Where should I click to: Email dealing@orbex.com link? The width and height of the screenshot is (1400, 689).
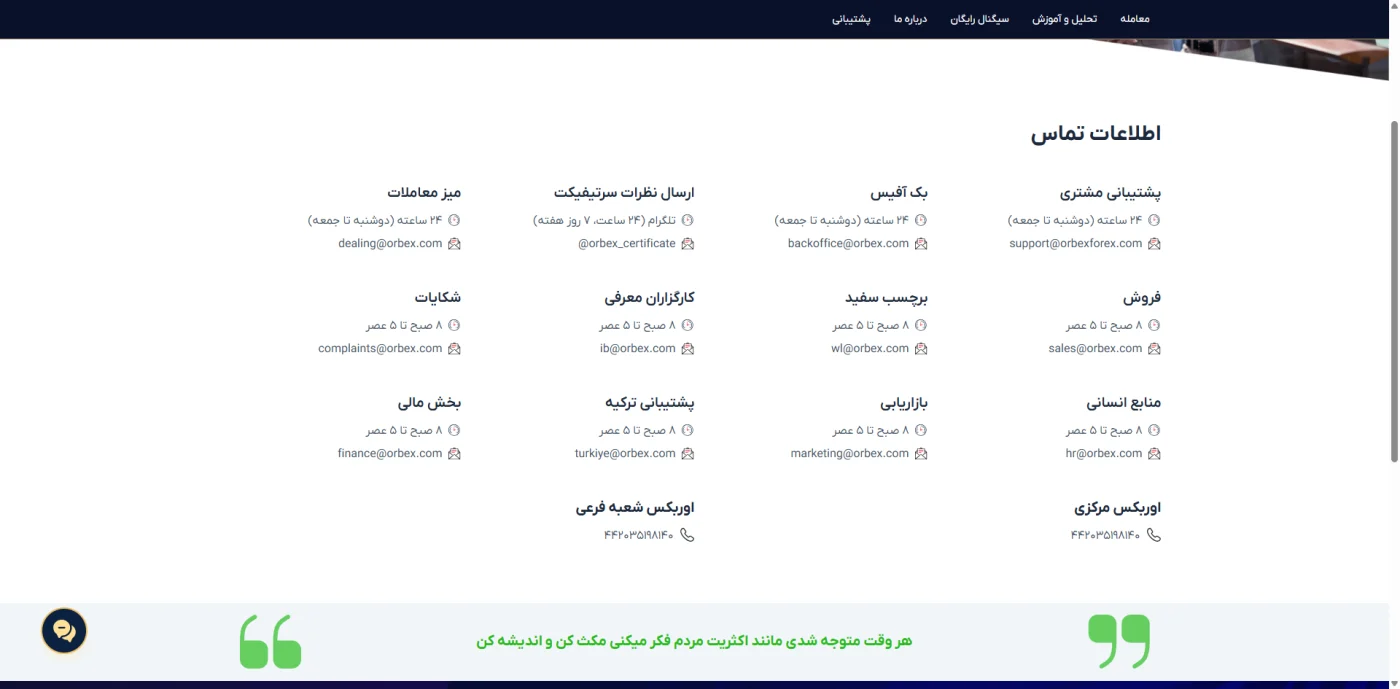pos(390,244)
